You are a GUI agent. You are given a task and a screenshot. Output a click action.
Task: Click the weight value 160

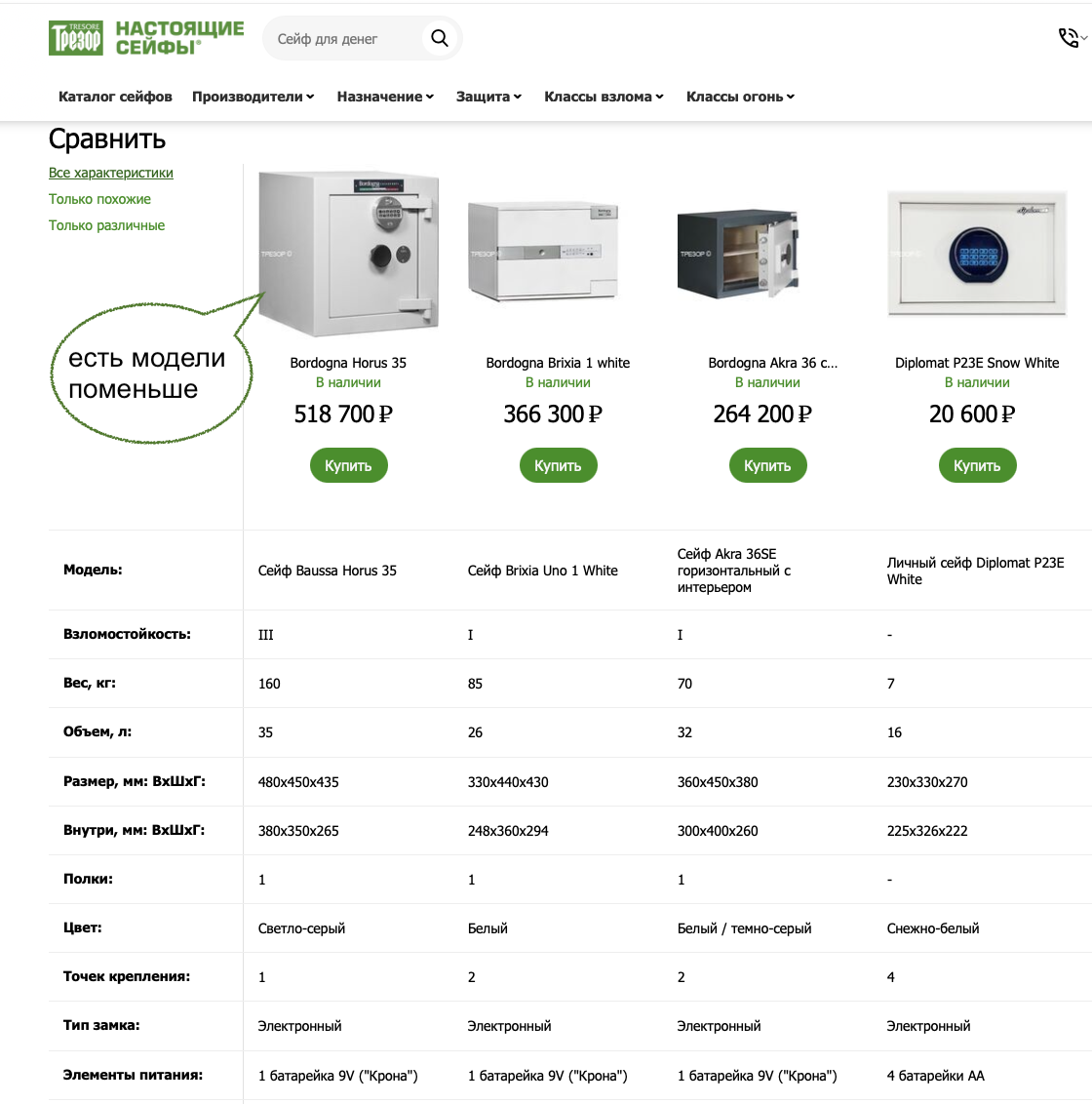tap(269, 684)
